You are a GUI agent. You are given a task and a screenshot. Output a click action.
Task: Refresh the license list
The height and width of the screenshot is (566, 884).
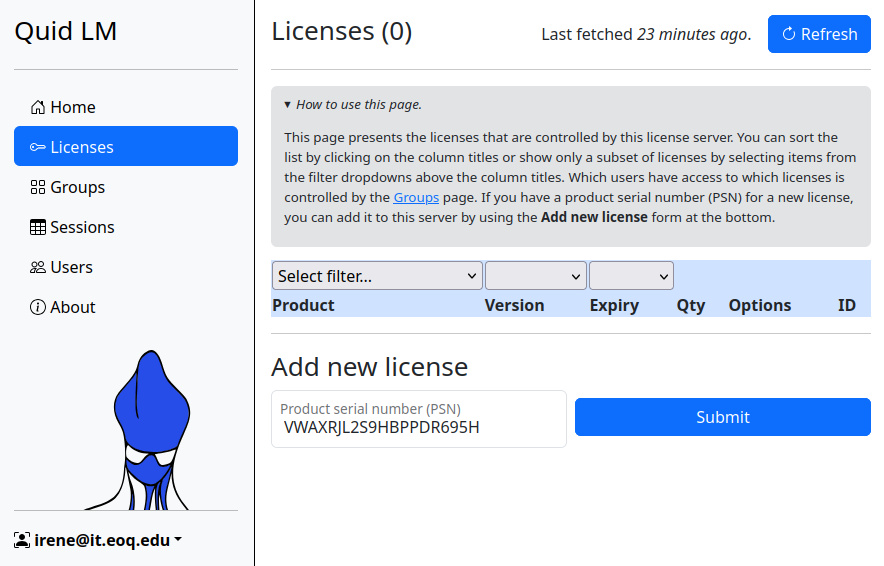[818, 34]
